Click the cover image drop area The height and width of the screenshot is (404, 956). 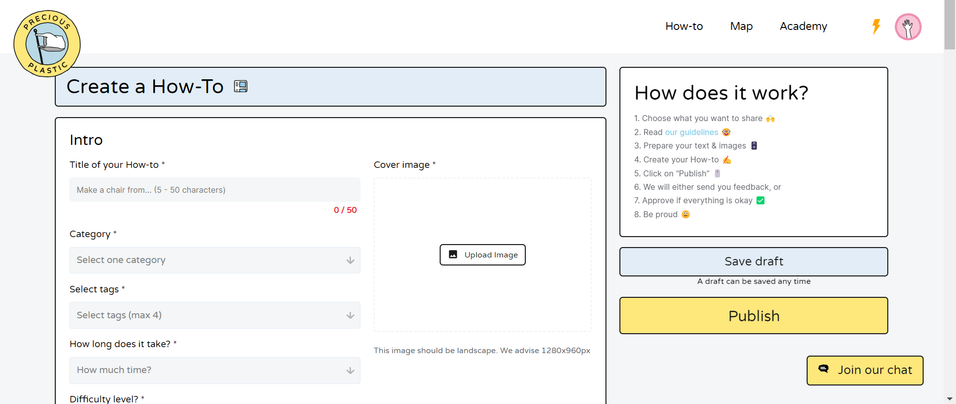pos(482,255)
